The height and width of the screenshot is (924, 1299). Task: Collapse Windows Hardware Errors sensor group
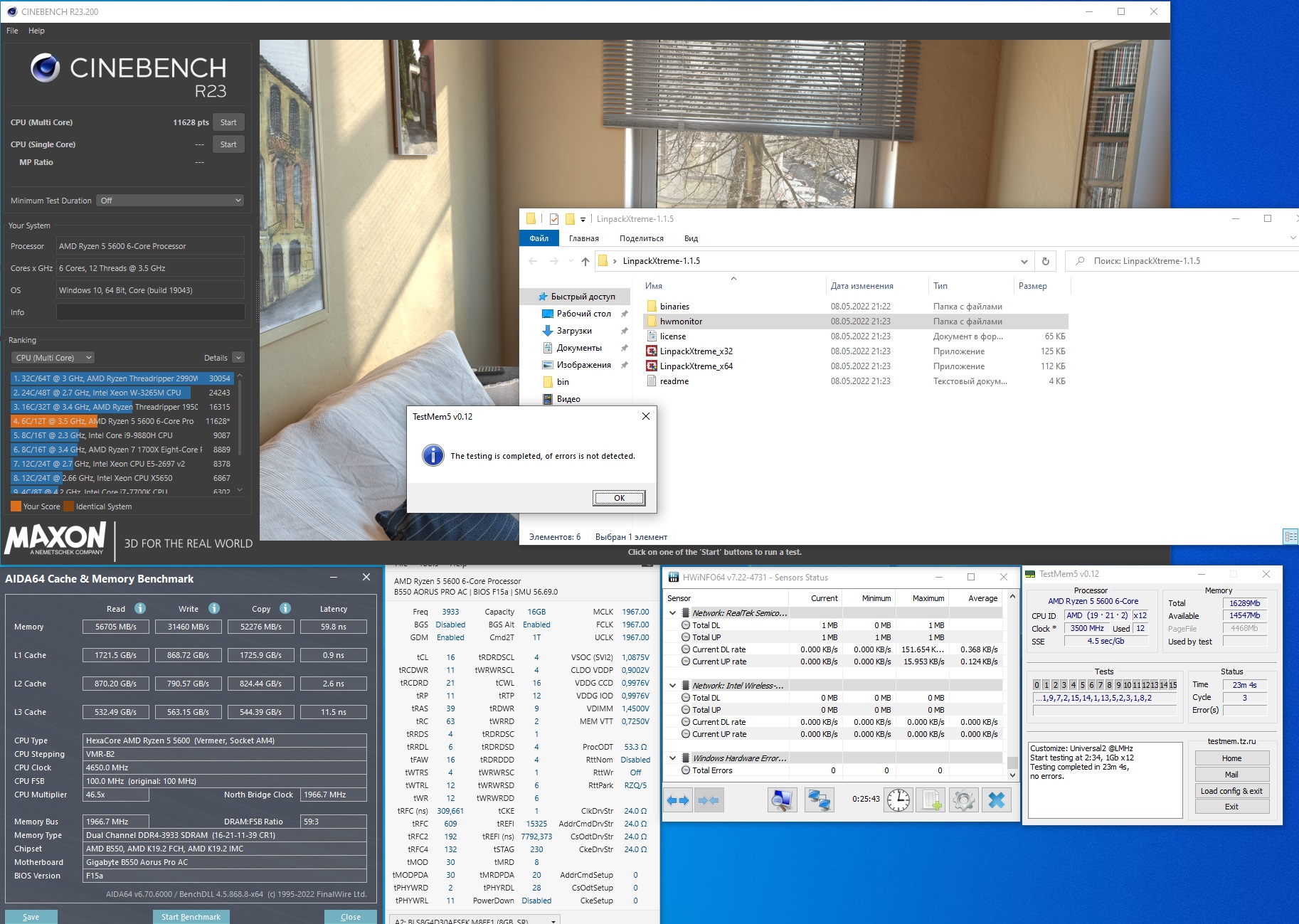coord(673,758)
